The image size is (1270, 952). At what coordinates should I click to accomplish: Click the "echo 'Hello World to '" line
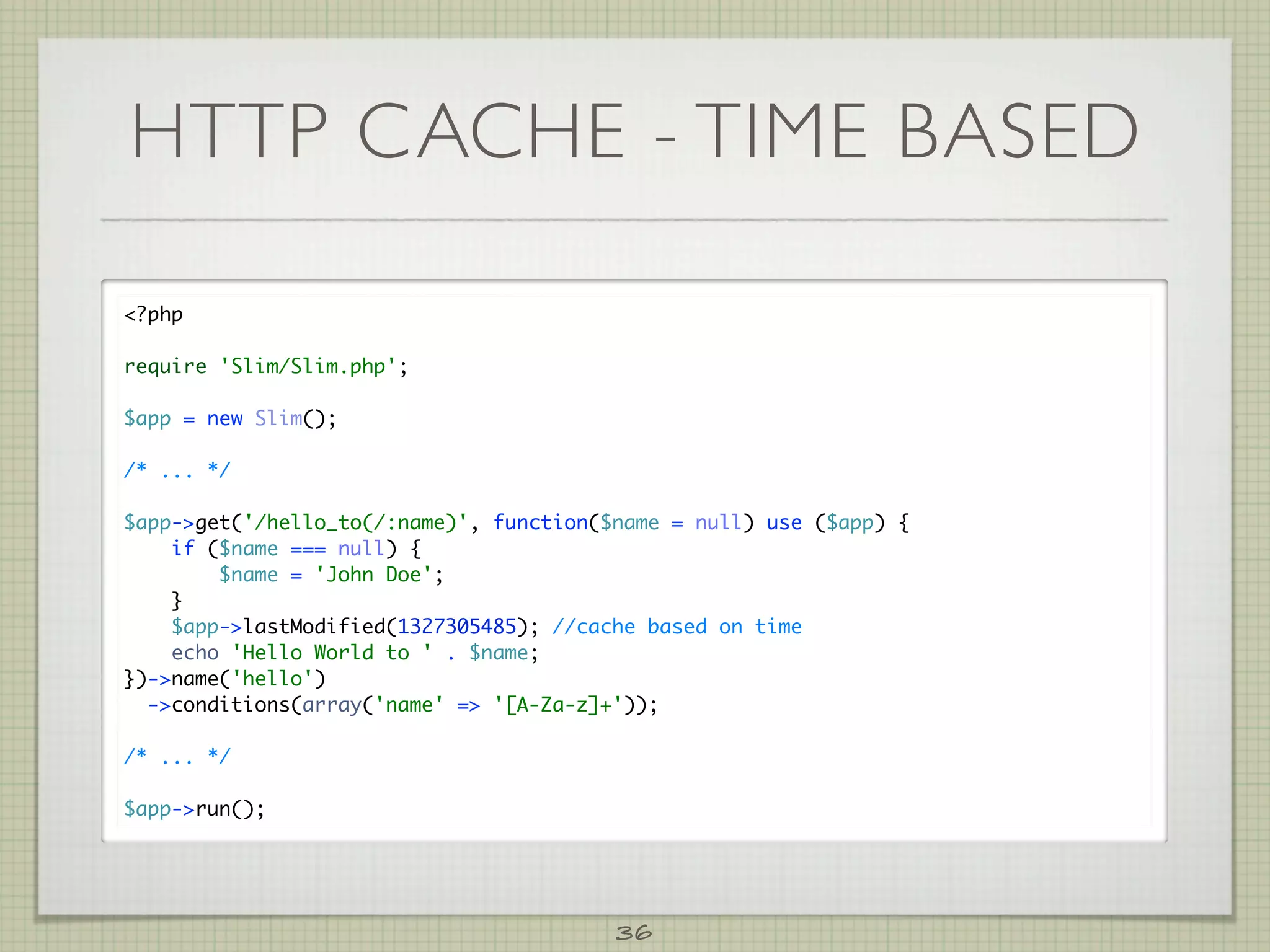coord(355,653)
